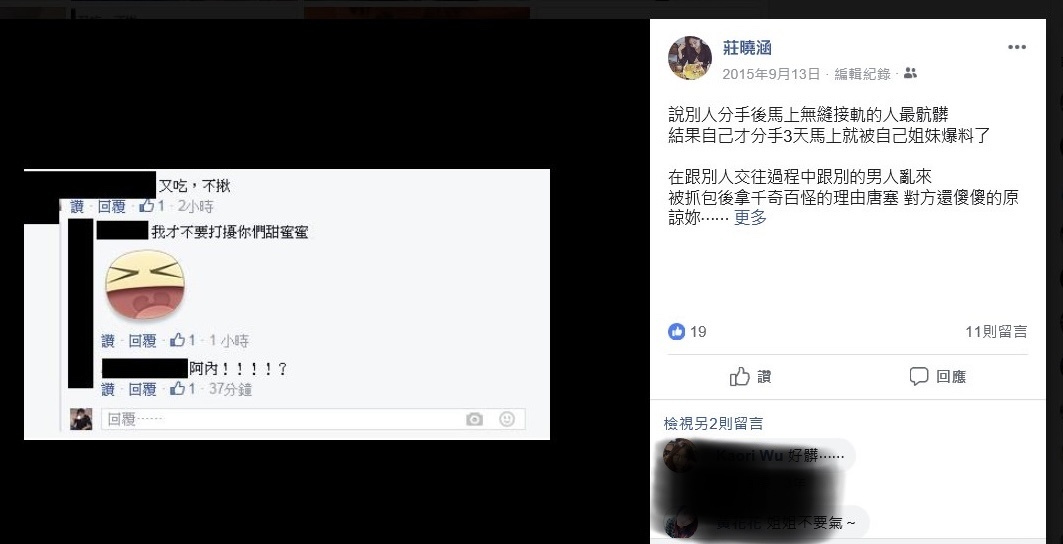
Task: Open the emoji smiley picker in the reply box
Action: 506,419
